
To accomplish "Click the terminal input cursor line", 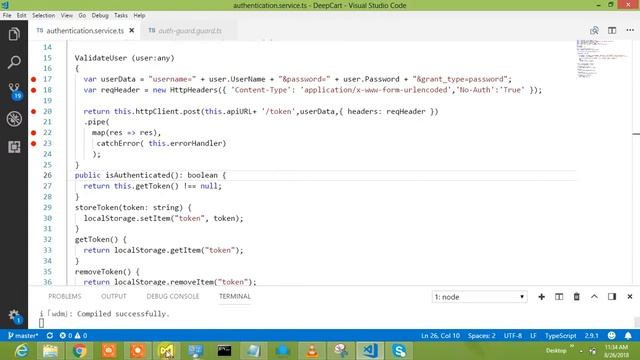I will tap(41, 323).
